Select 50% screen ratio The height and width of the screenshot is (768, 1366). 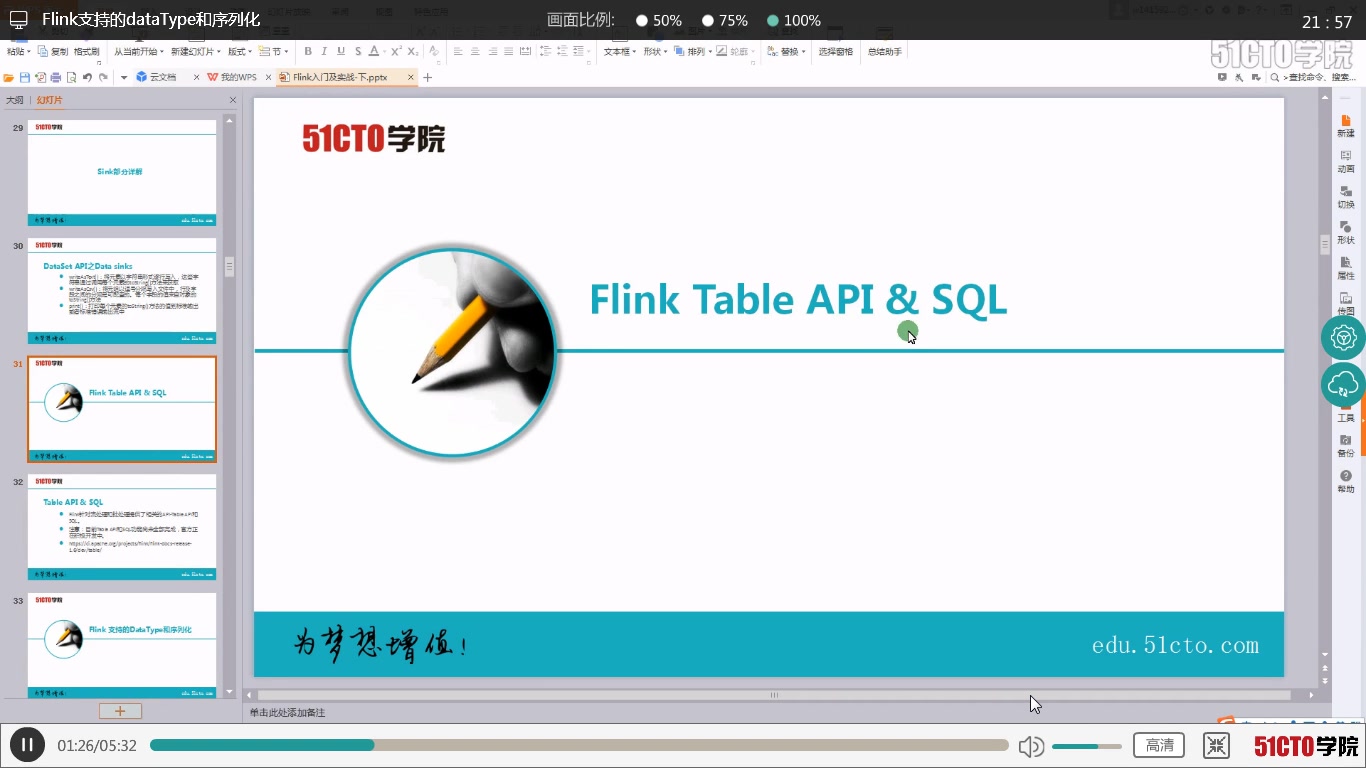coord(659,21)
